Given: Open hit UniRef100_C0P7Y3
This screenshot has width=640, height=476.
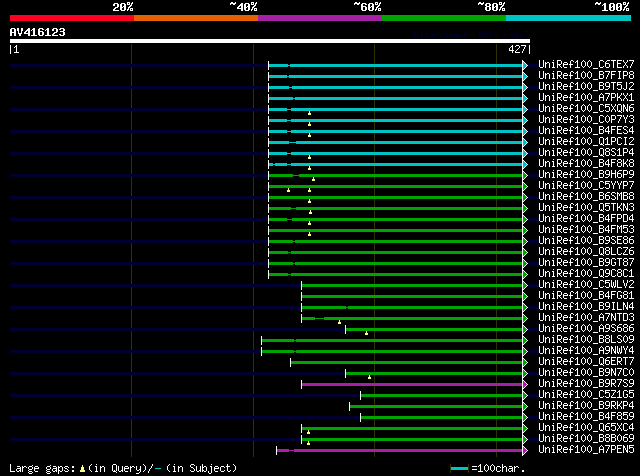Looking at the screenshot, I should coord(586,119).
